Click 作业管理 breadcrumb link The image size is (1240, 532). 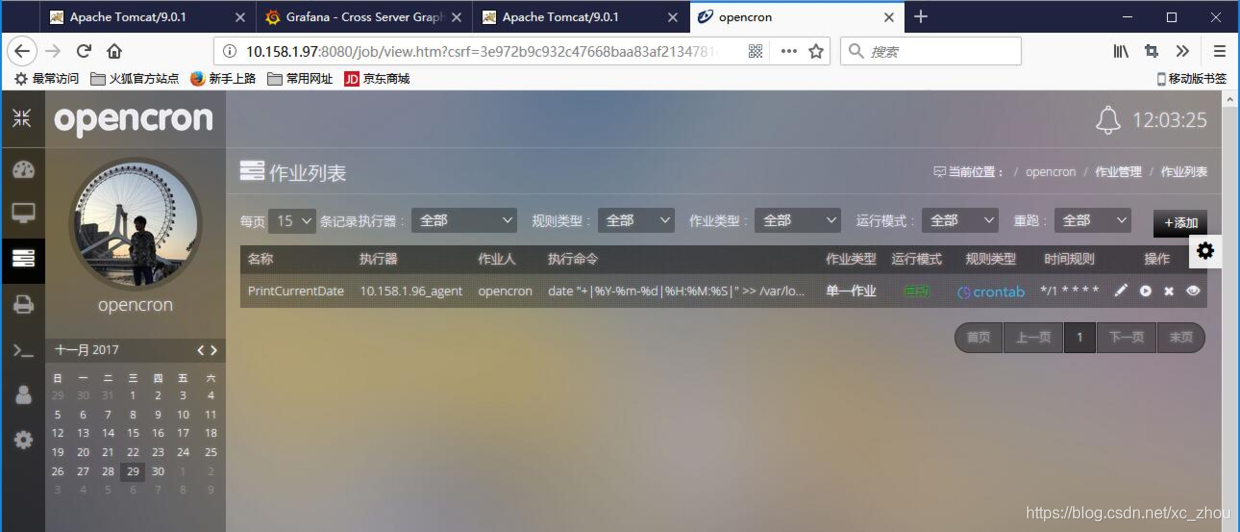pos(1118,172)
